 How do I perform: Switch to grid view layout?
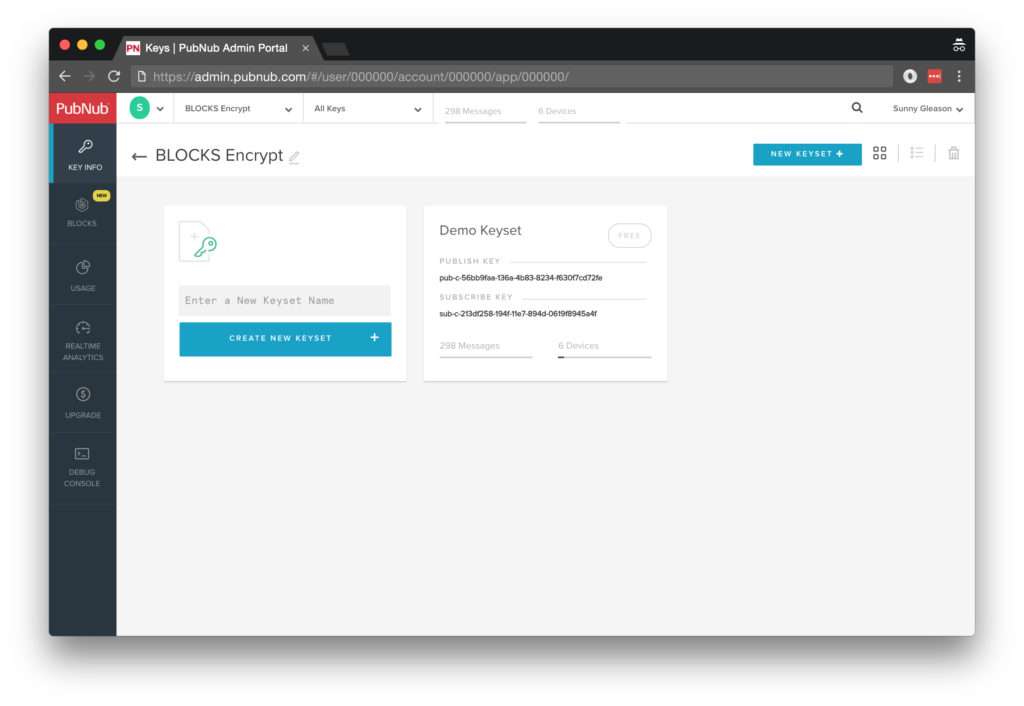[x=879, y=153]
